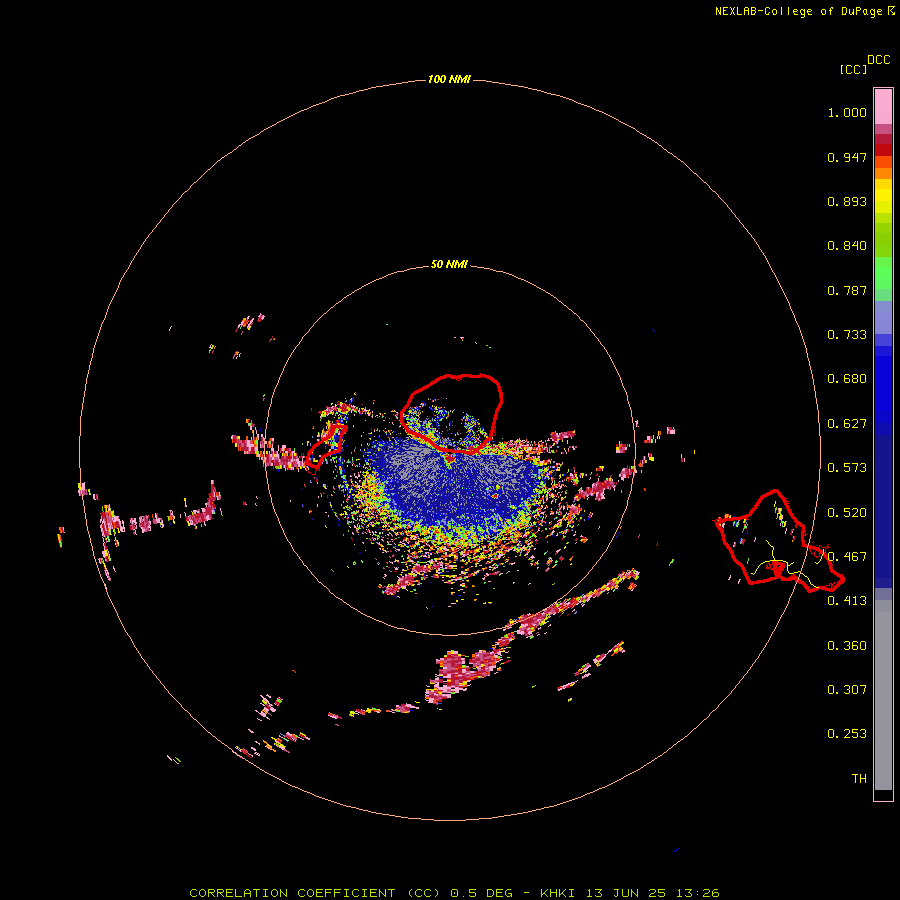Click the TH threshold label
Screen dimensions: 900x900
pyautogui.click(x=859, y=779)
